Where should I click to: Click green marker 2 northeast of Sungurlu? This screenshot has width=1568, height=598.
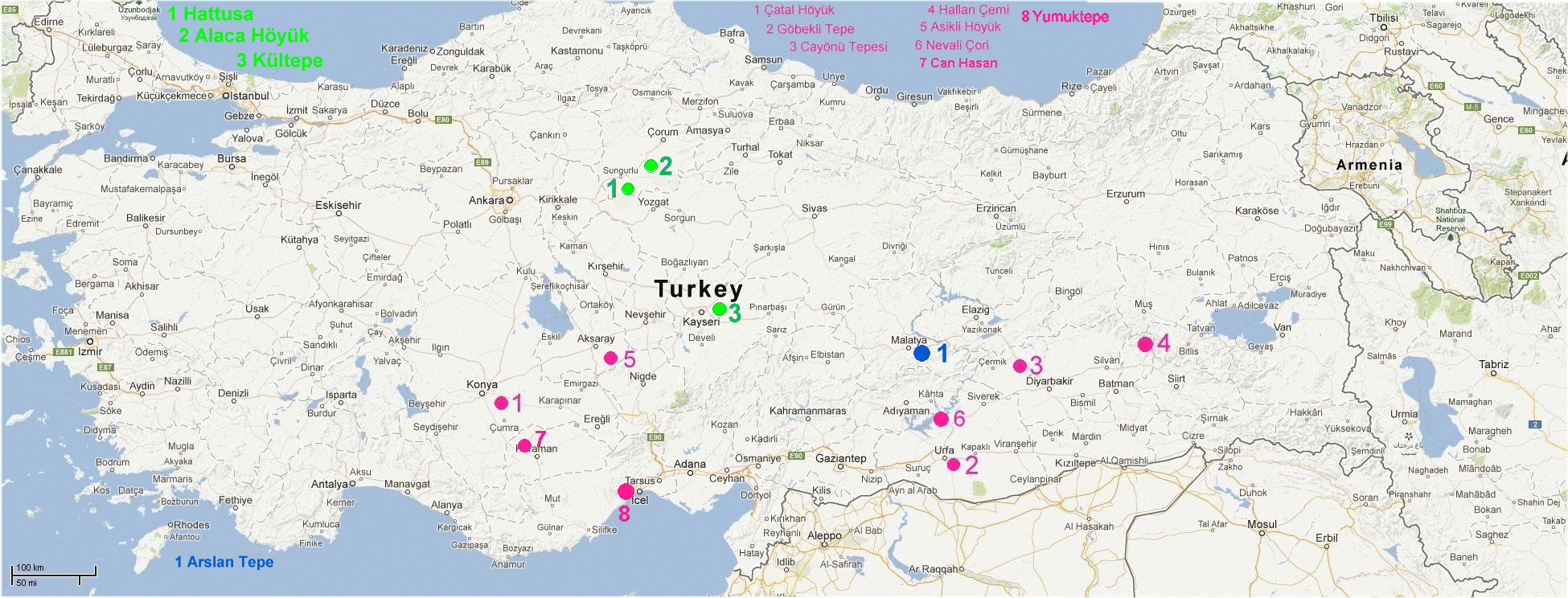[x=651, y=166]
